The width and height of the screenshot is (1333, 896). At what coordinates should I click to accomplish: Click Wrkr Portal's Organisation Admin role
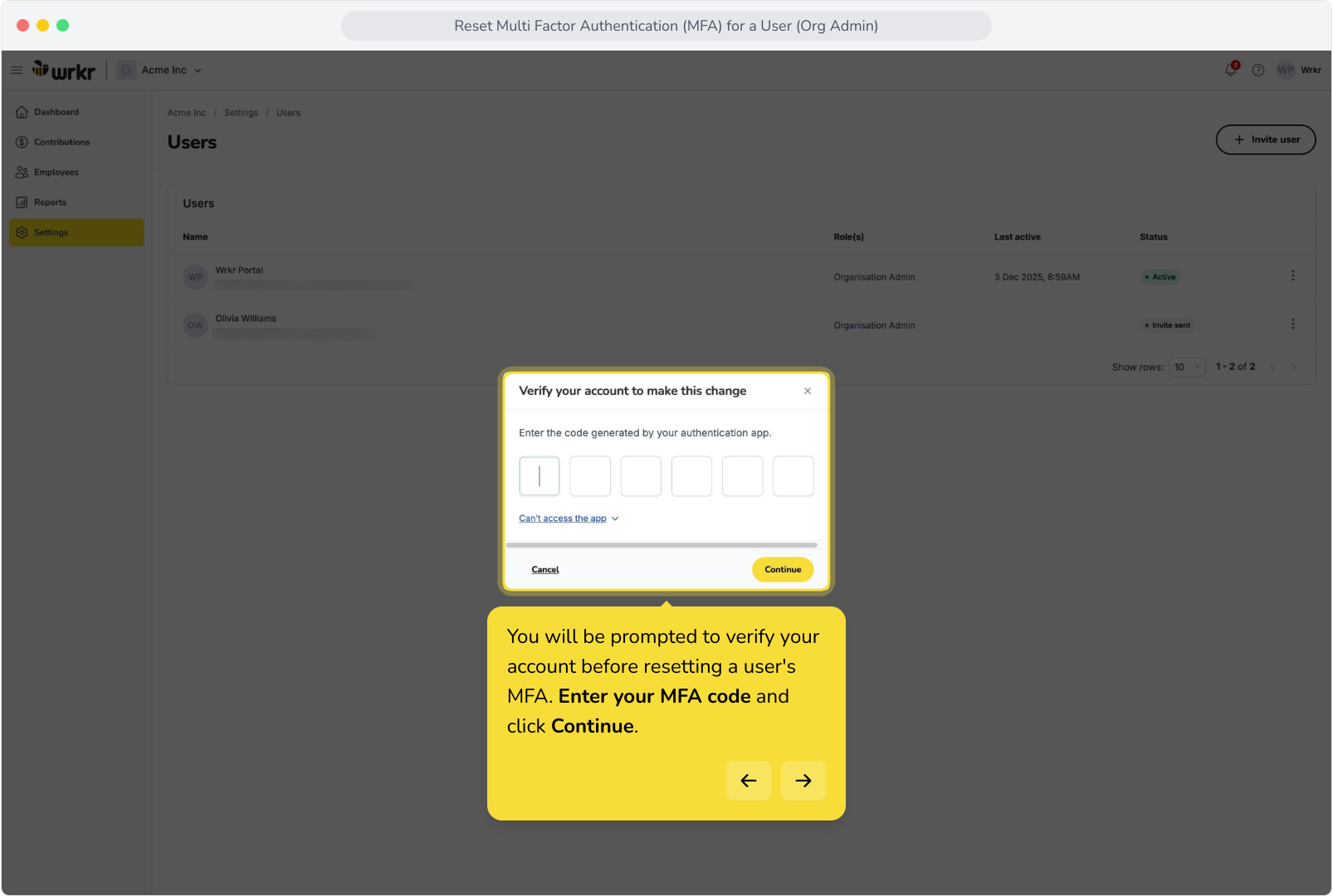pos(875,277)
